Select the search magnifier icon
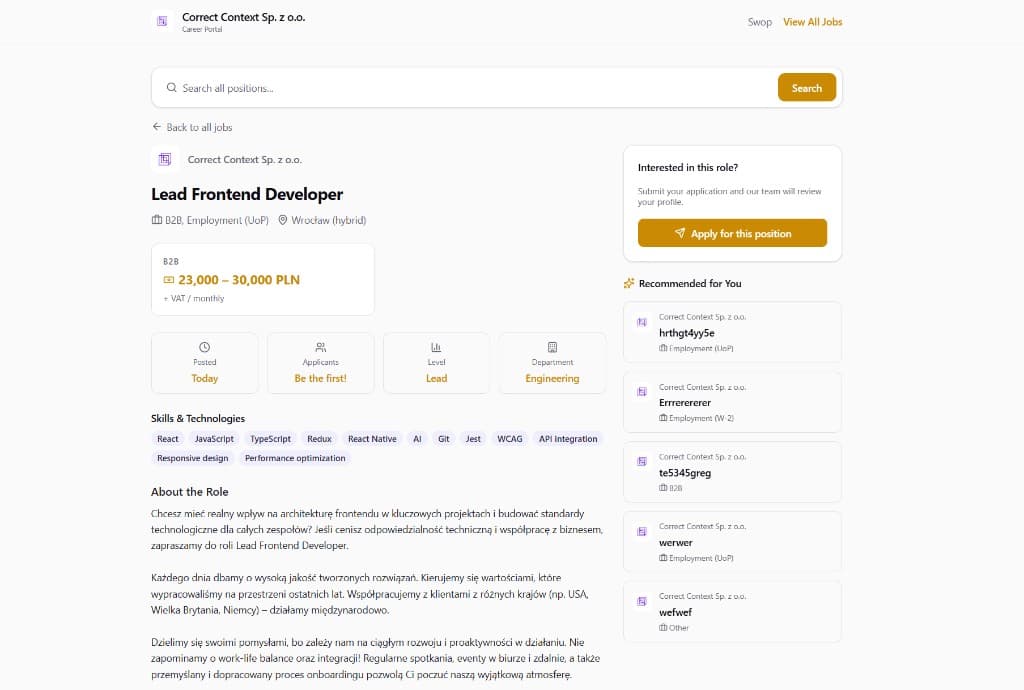1024x690 pixels. coord(169,87)
